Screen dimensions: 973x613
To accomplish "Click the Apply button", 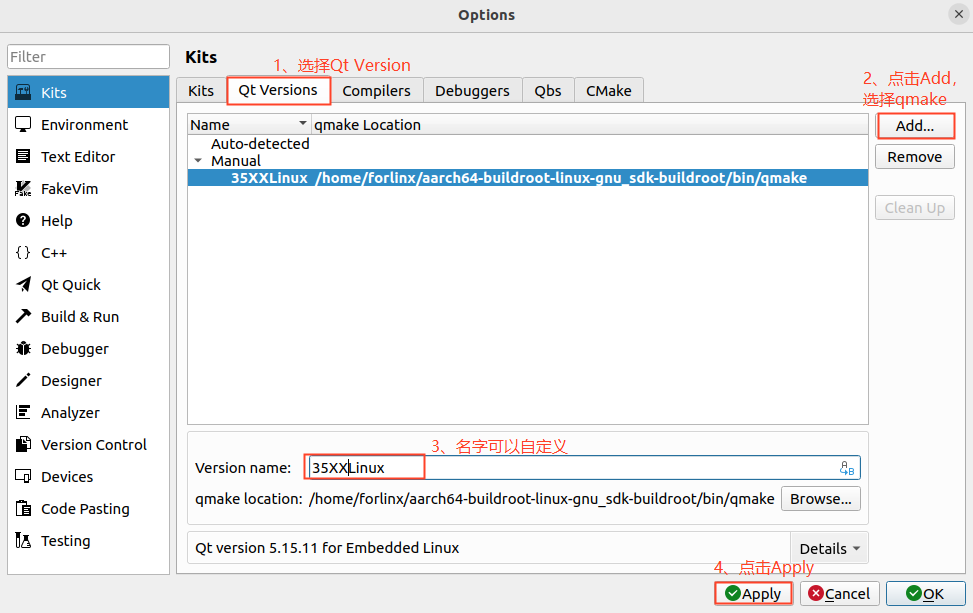I will tap(754, 594).
